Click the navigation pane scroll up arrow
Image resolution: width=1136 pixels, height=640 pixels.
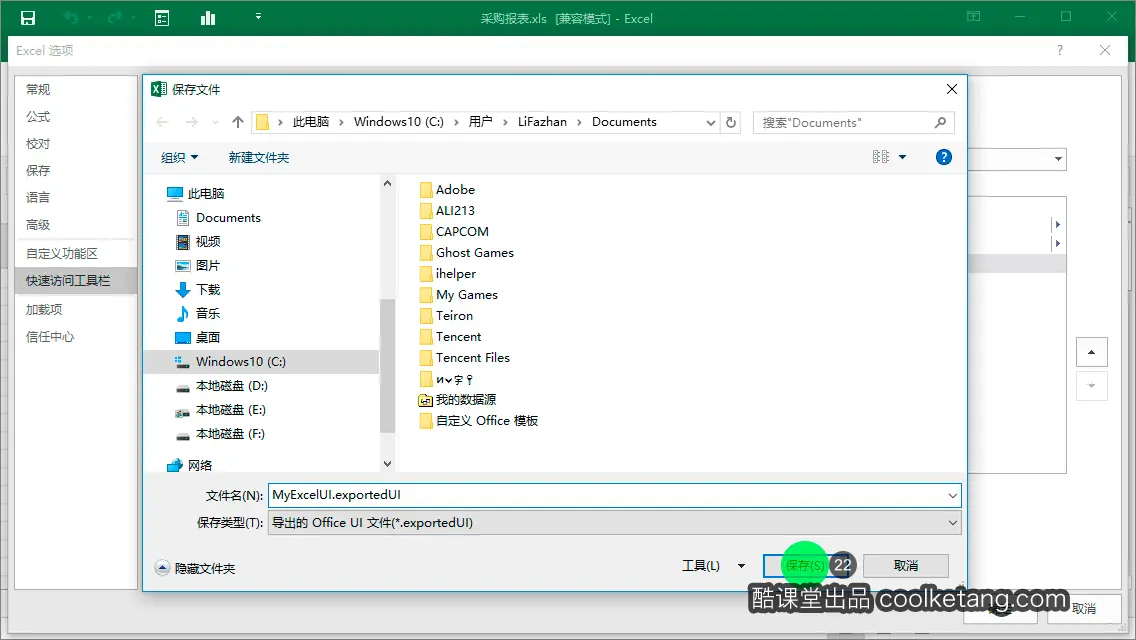click(x=388, y=183)
